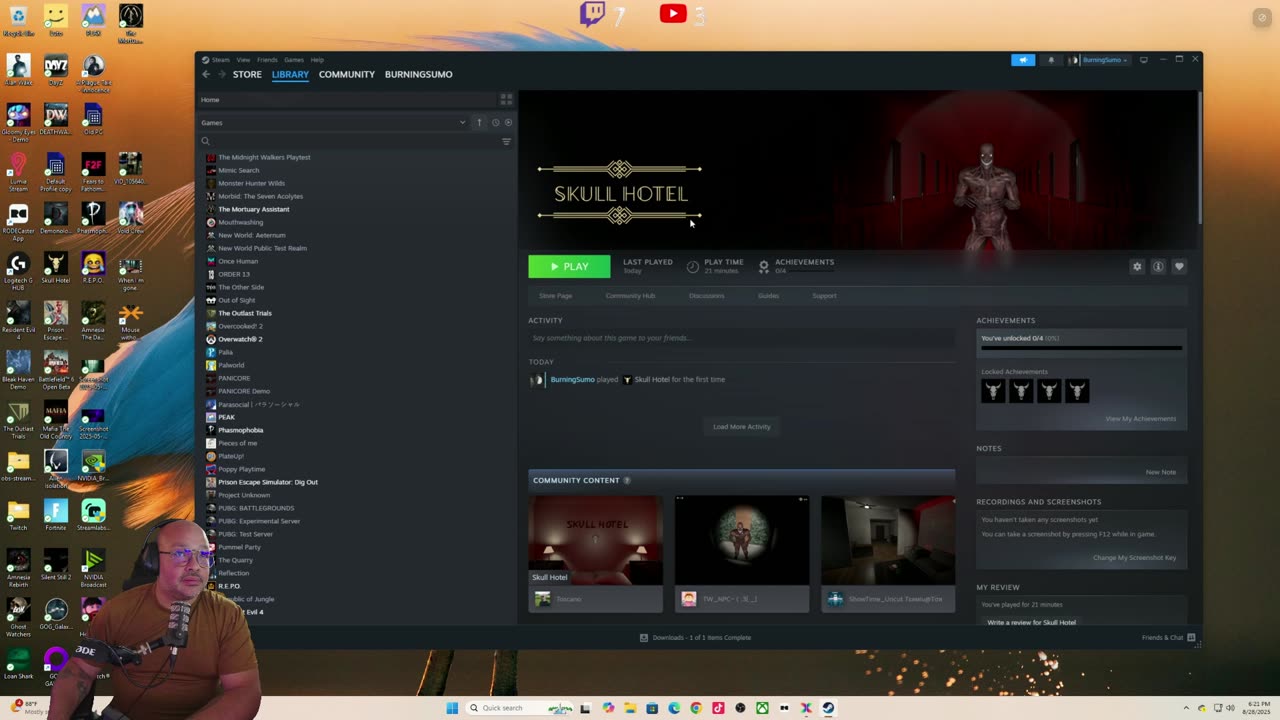Go back with the Steam back arrow
Image resolution: width=1280 pixels, height=720 pixels.
[x=206, y=74]
